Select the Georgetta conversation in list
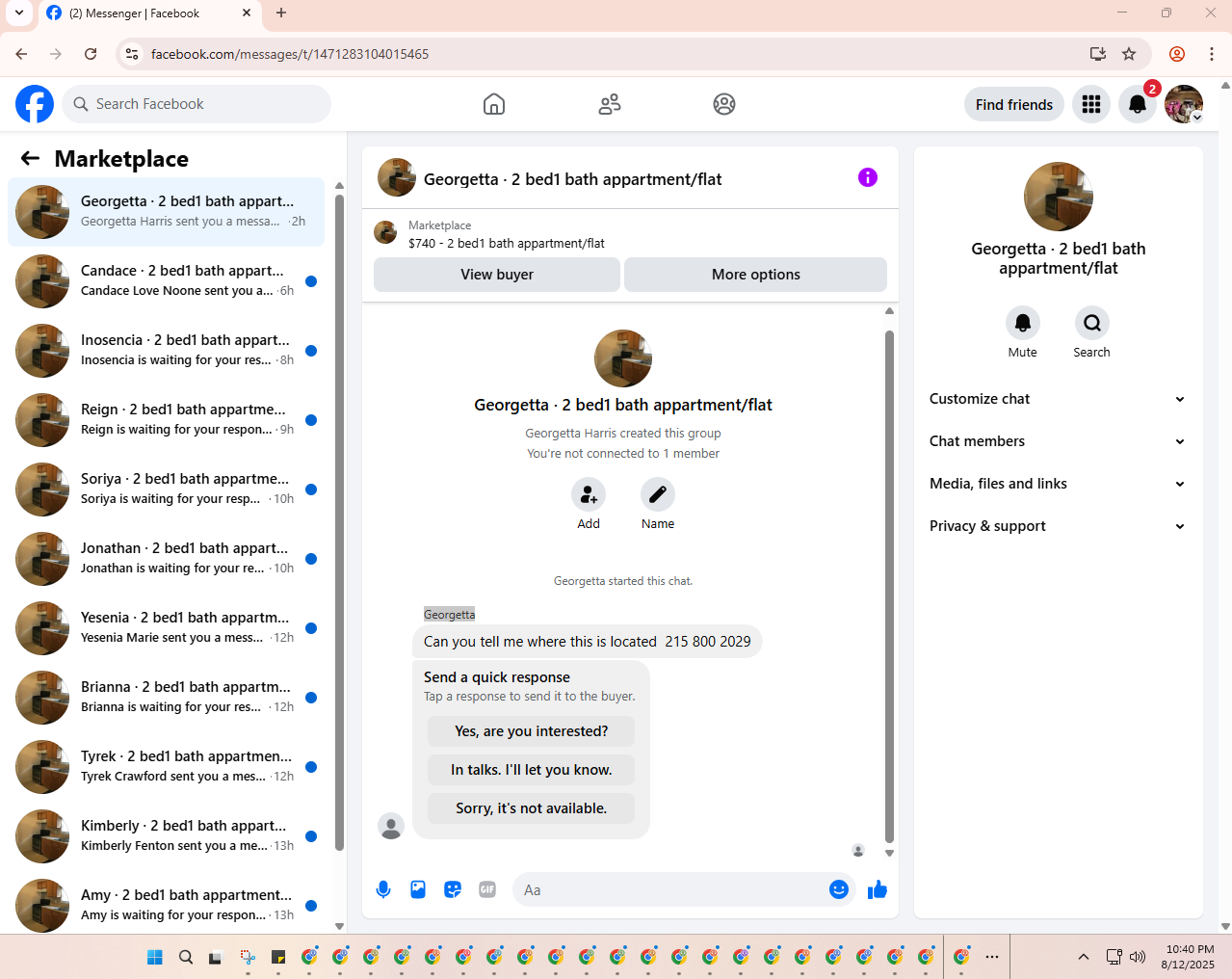Image resolution: width=1232 pixels, height=979 pixels. click(167, 212)
